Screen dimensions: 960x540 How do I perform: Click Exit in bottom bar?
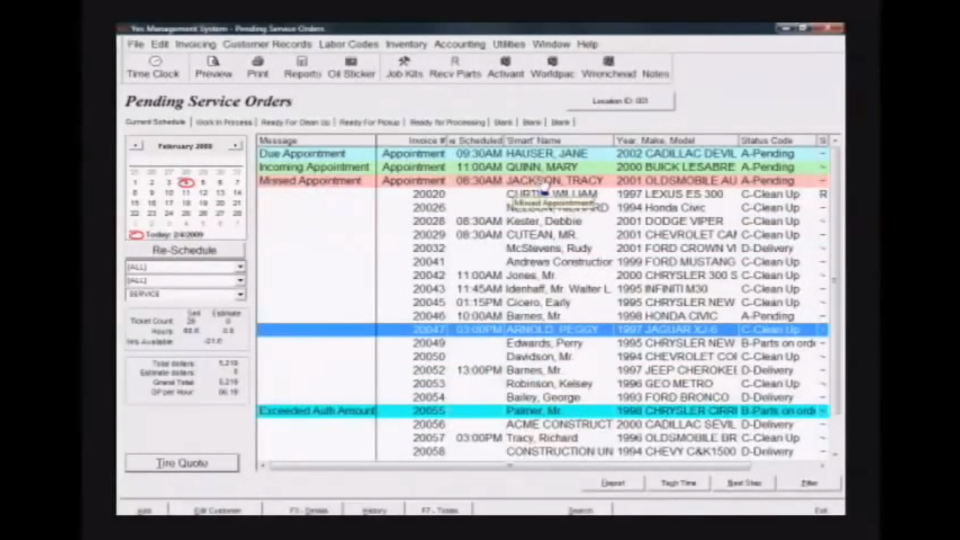tap(820, 510)
